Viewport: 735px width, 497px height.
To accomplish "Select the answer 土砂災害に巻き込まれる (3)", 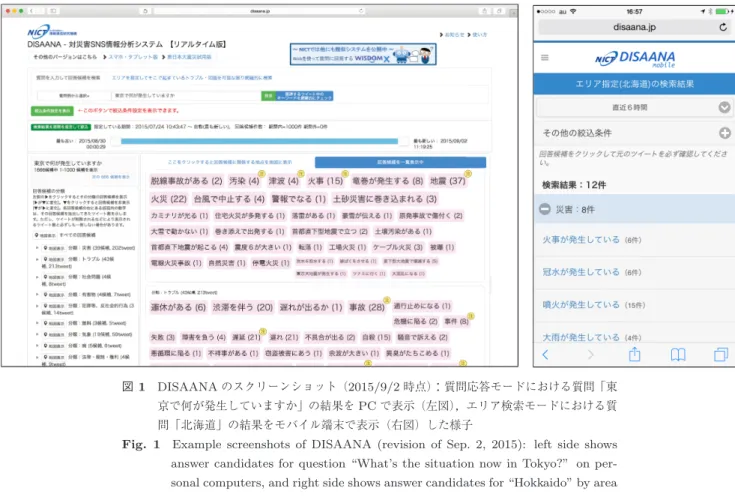I will pos(385,199).
